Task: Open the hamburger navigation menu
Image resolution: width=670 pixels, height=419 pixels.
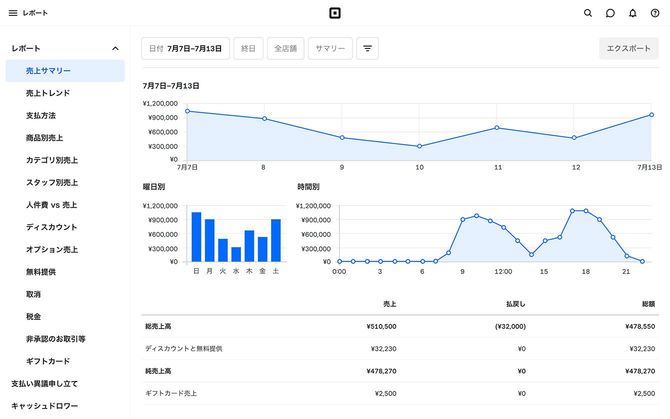Action: coord(13,13)
